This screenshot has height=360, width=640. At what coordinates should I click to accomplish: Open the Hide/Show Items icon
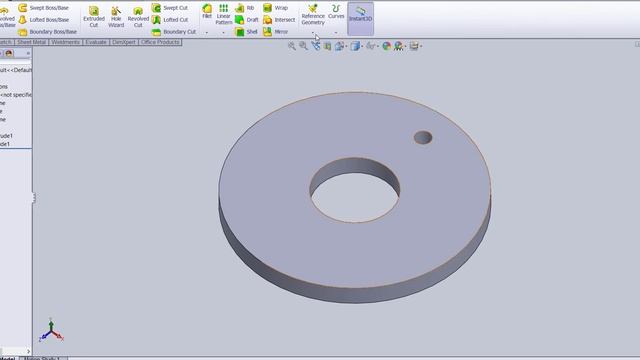point(370,46)
